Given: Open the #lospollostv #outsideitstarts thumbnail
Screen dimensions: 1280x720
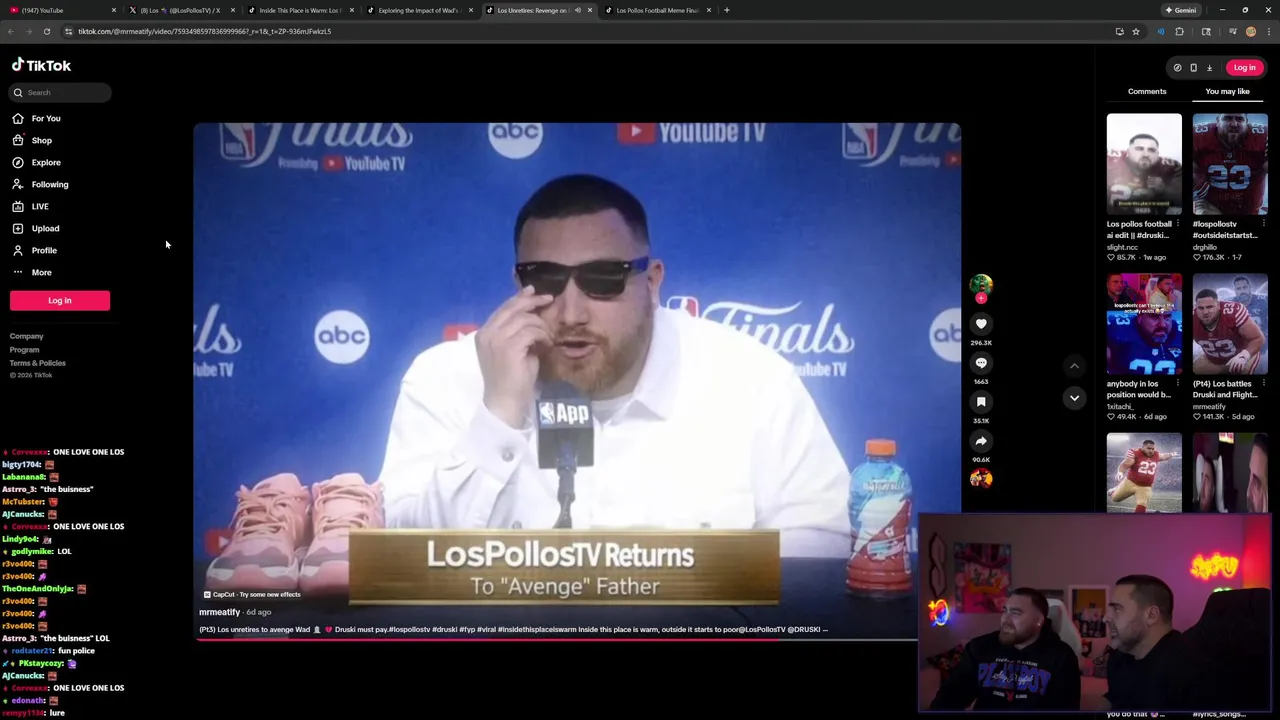Looking at the screenshot, I should [x=1230, y=164].
